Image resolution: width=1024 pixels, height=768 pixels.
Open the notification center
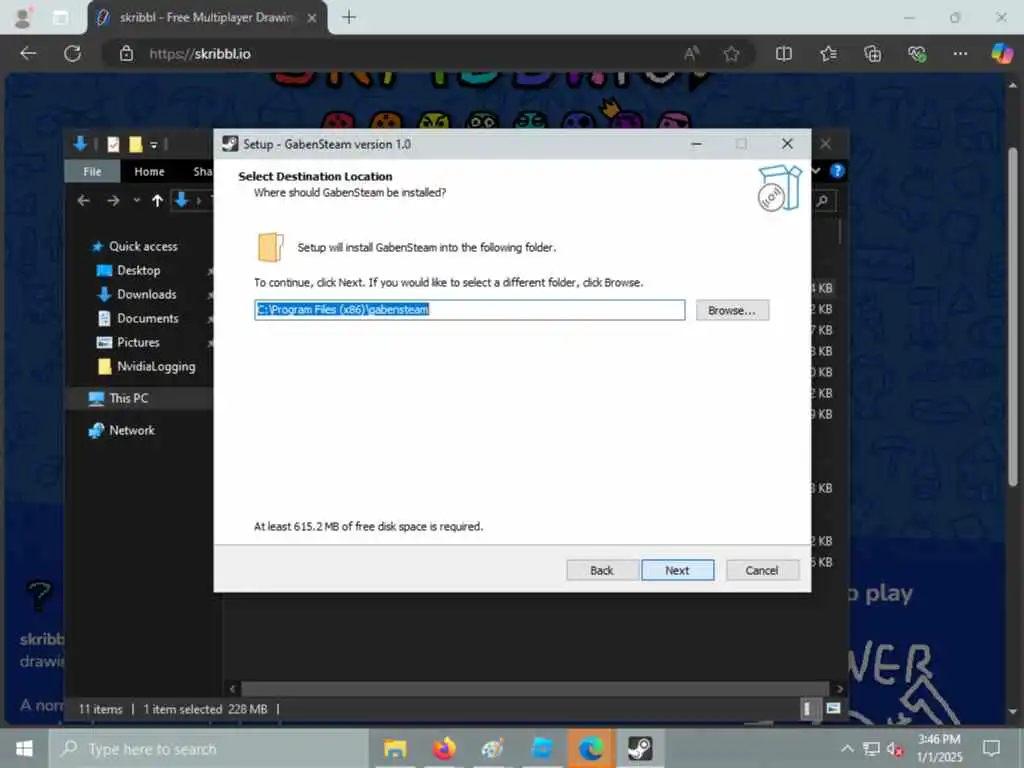click(991, 748)
